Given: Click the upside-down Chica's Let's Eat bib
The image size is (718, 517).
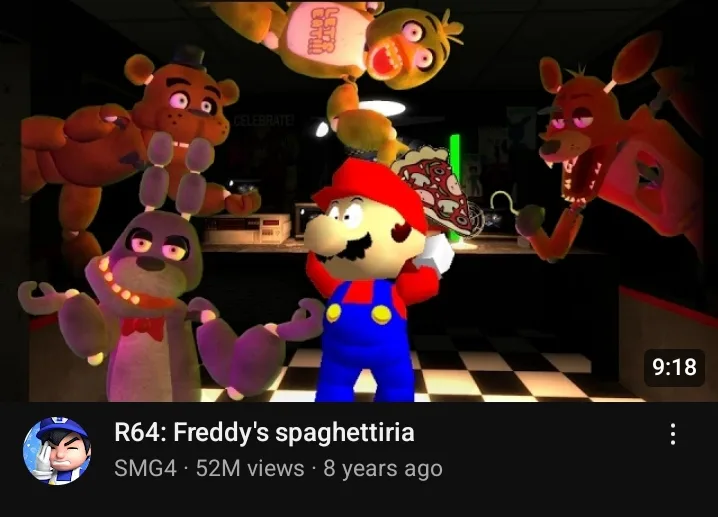Looking at the screenshot, I should [x=321, y=33].
